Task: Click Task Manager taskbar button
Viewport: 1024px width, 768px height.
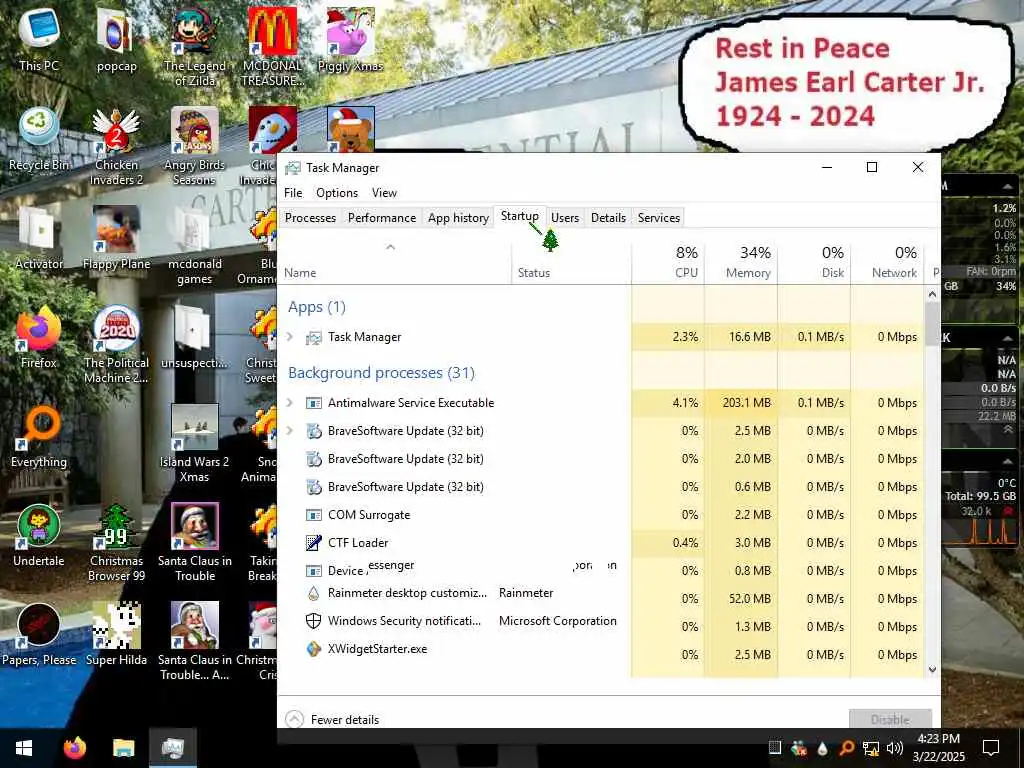Action: coord(172,748)
